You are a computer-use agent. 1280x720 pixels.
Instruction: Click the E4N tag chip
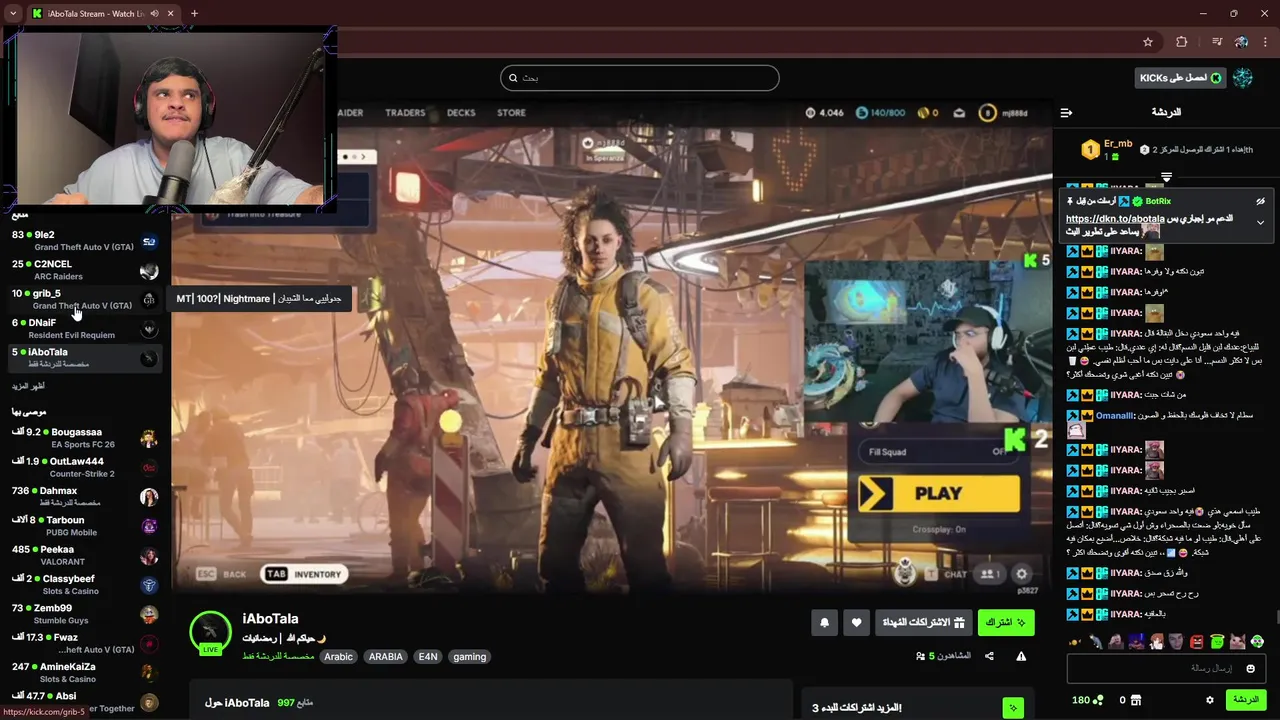pyautogui.click(x=428, y=656)
